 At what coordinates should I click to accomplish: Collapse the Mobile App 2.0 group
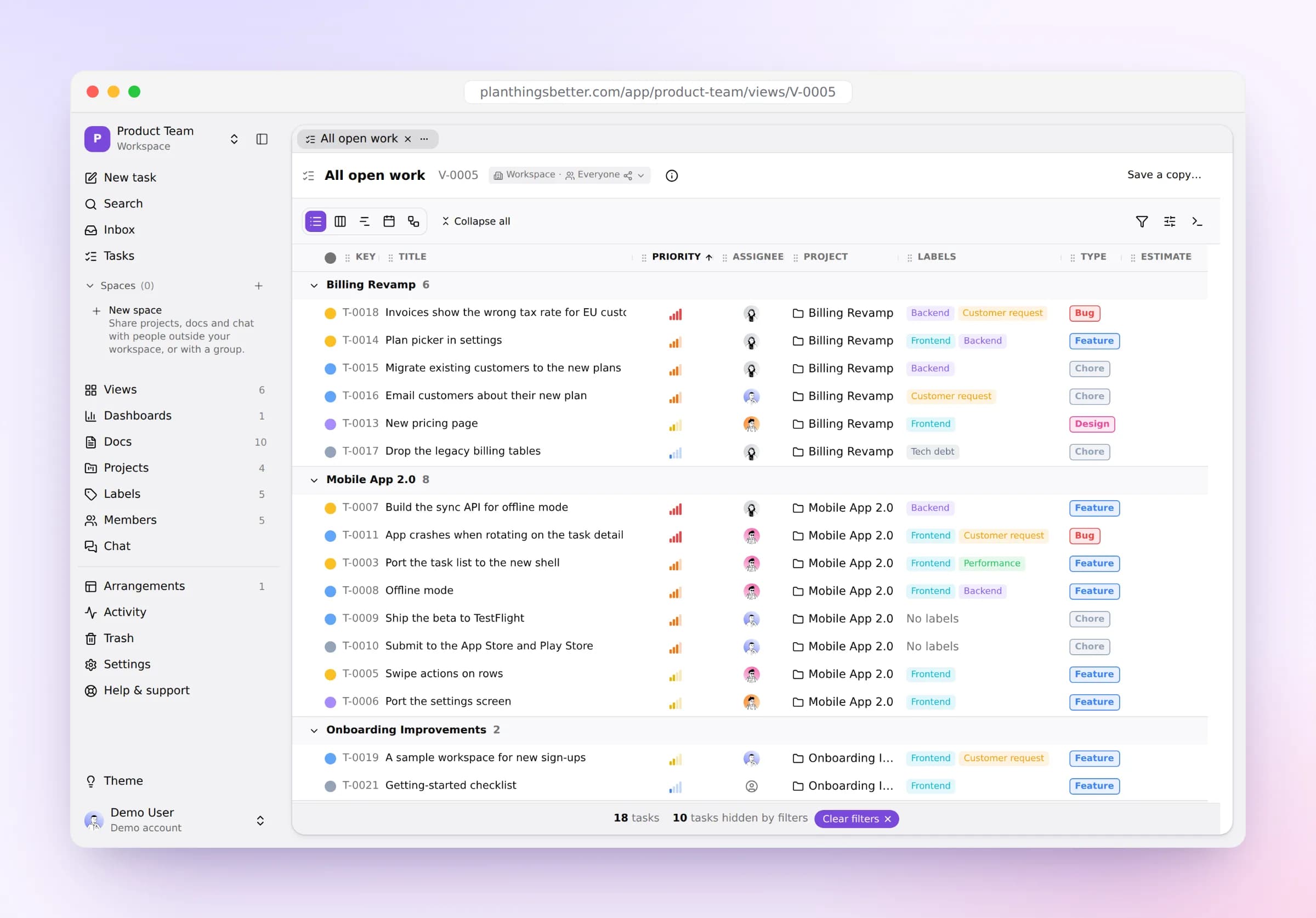314,480
